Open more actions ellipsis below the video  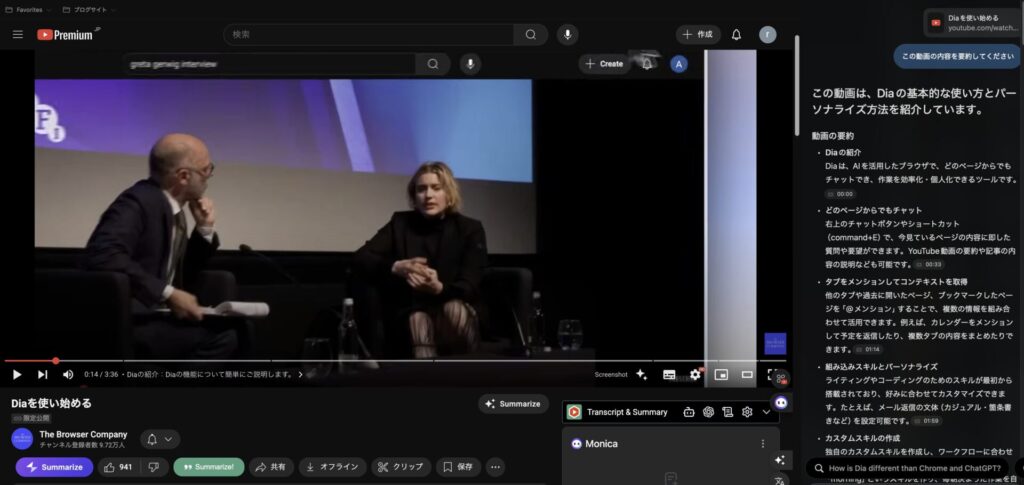pos(495,467)
